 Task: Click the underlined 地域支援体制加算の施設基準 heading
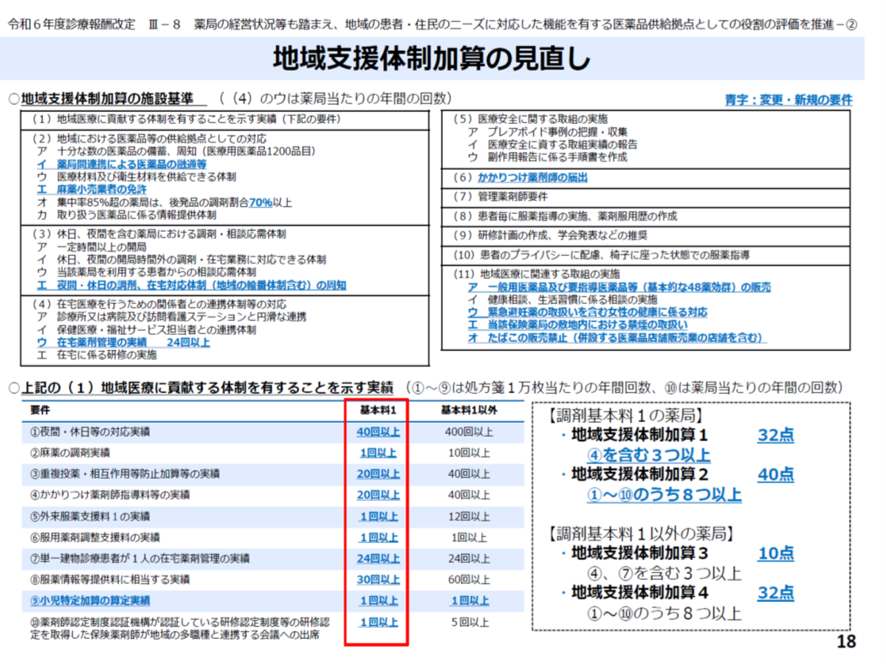coord(113,99)
